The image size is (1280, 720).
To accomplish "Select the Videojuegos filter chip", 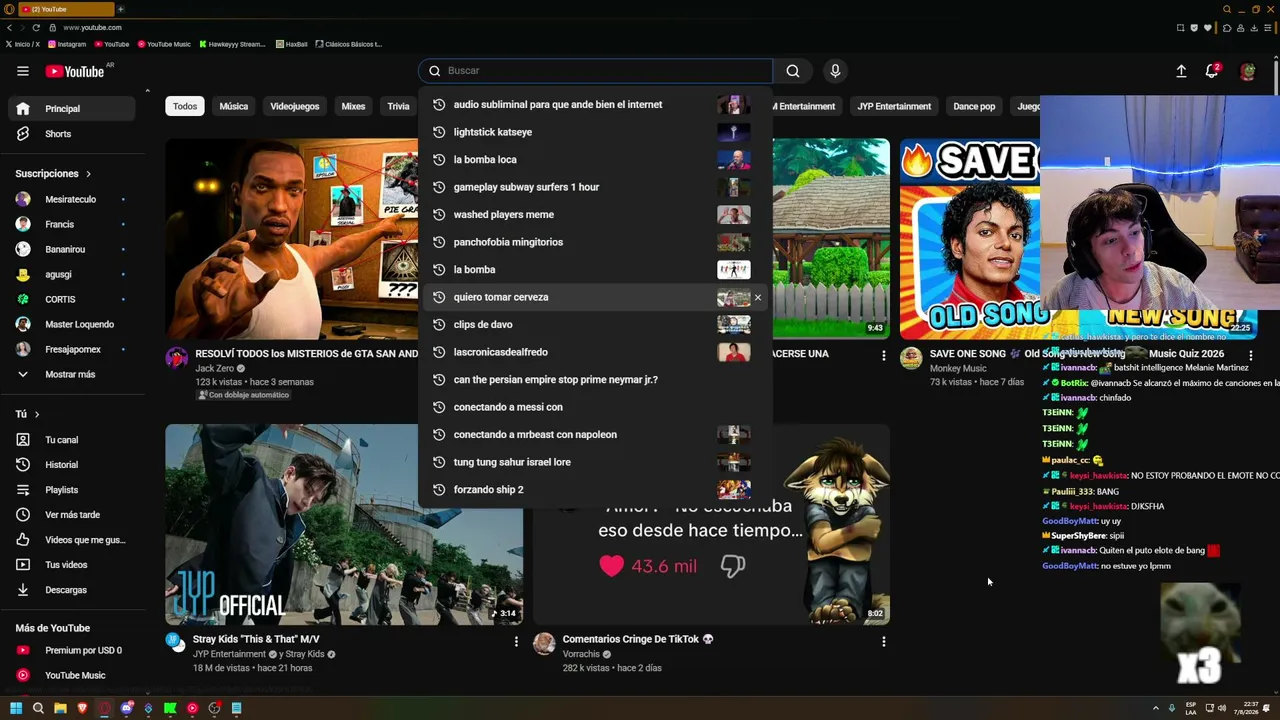I will pyautogui.click(x=295, y=106).
